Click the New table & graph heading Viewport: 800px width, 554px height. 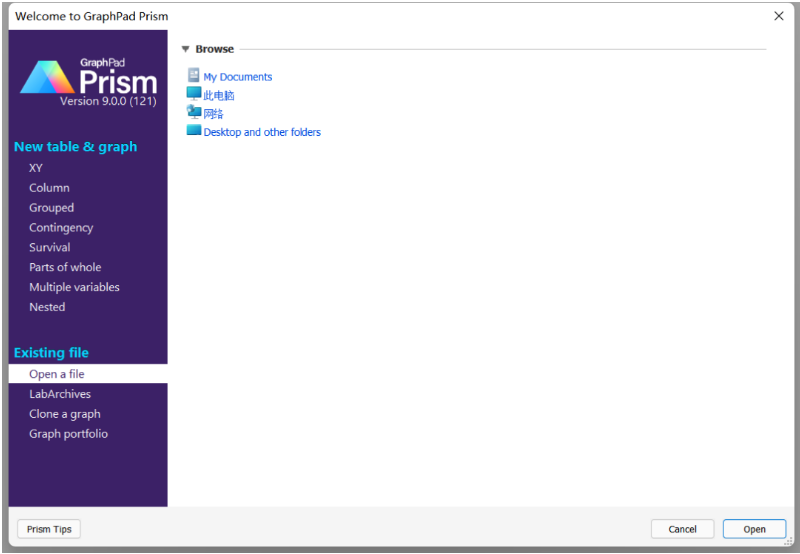tap(76, 146)
